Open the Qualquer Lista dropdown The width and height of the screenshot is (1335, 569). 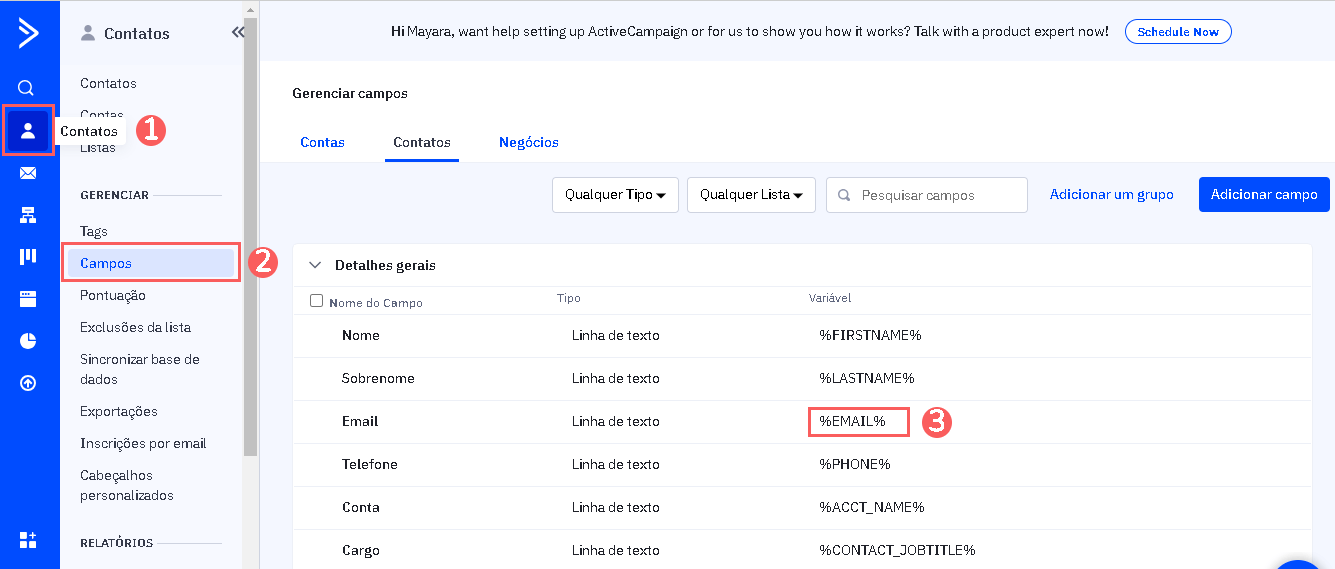[751, 195]
